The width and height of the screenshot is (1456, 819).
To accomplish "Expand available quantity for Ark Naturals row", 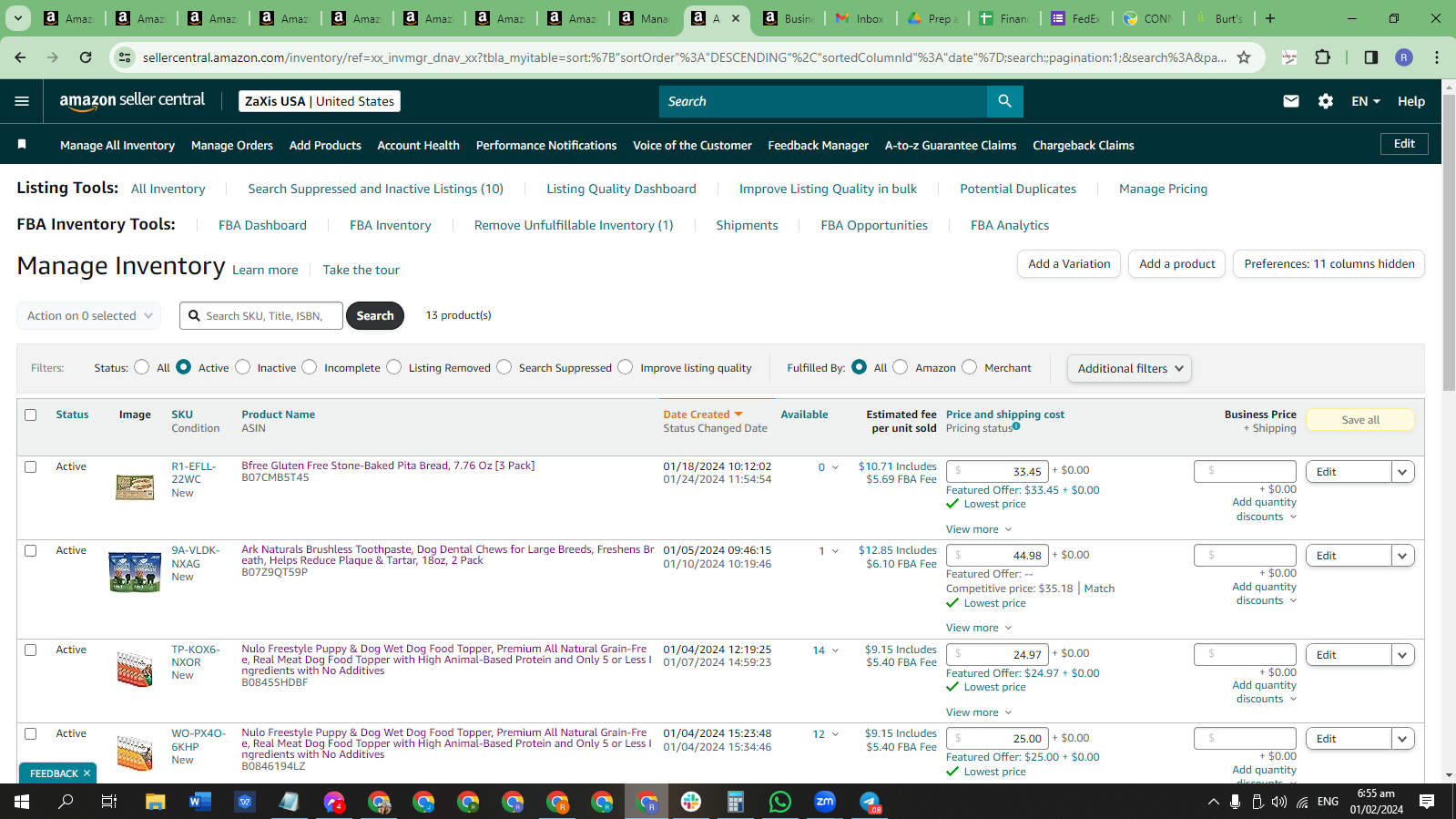I will [835, 551].
